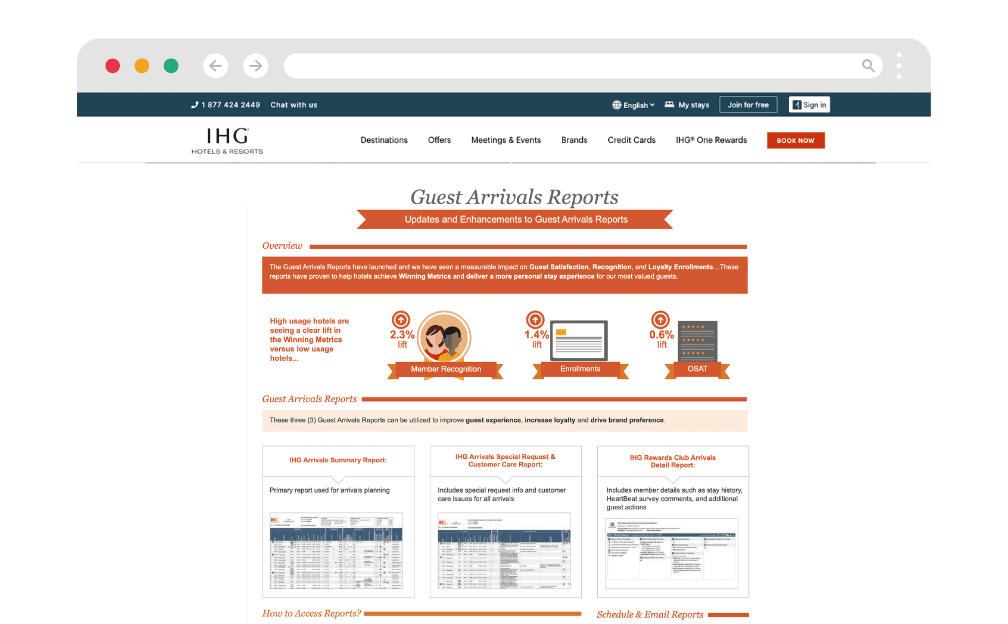Click the Join for free button
The height and width of the screenshot is (624, 1008).
pyautogui.click(x=748, y=105)
